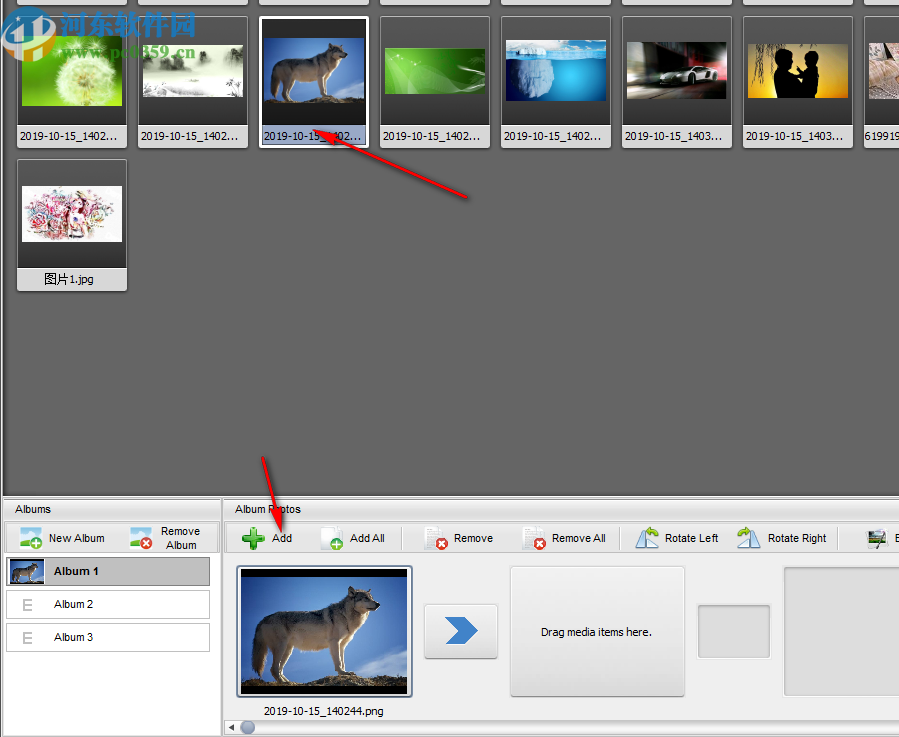
Task: Click the green plus Add icon
Action: pos(253,538)
